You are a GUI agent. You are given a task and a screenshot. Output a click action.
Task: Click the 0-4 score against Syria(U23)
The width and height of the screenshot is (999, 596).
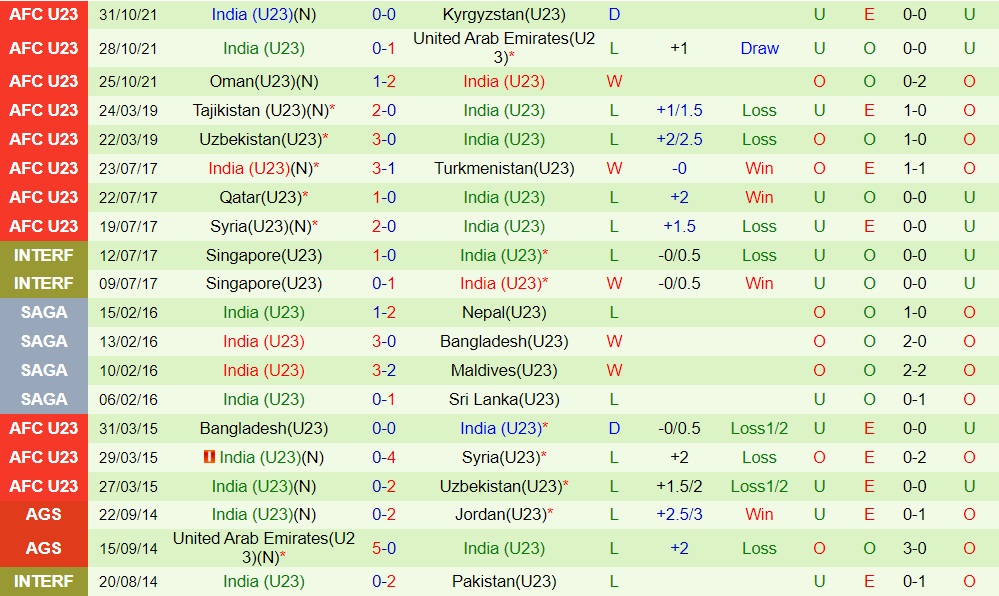tap(384, 457)
